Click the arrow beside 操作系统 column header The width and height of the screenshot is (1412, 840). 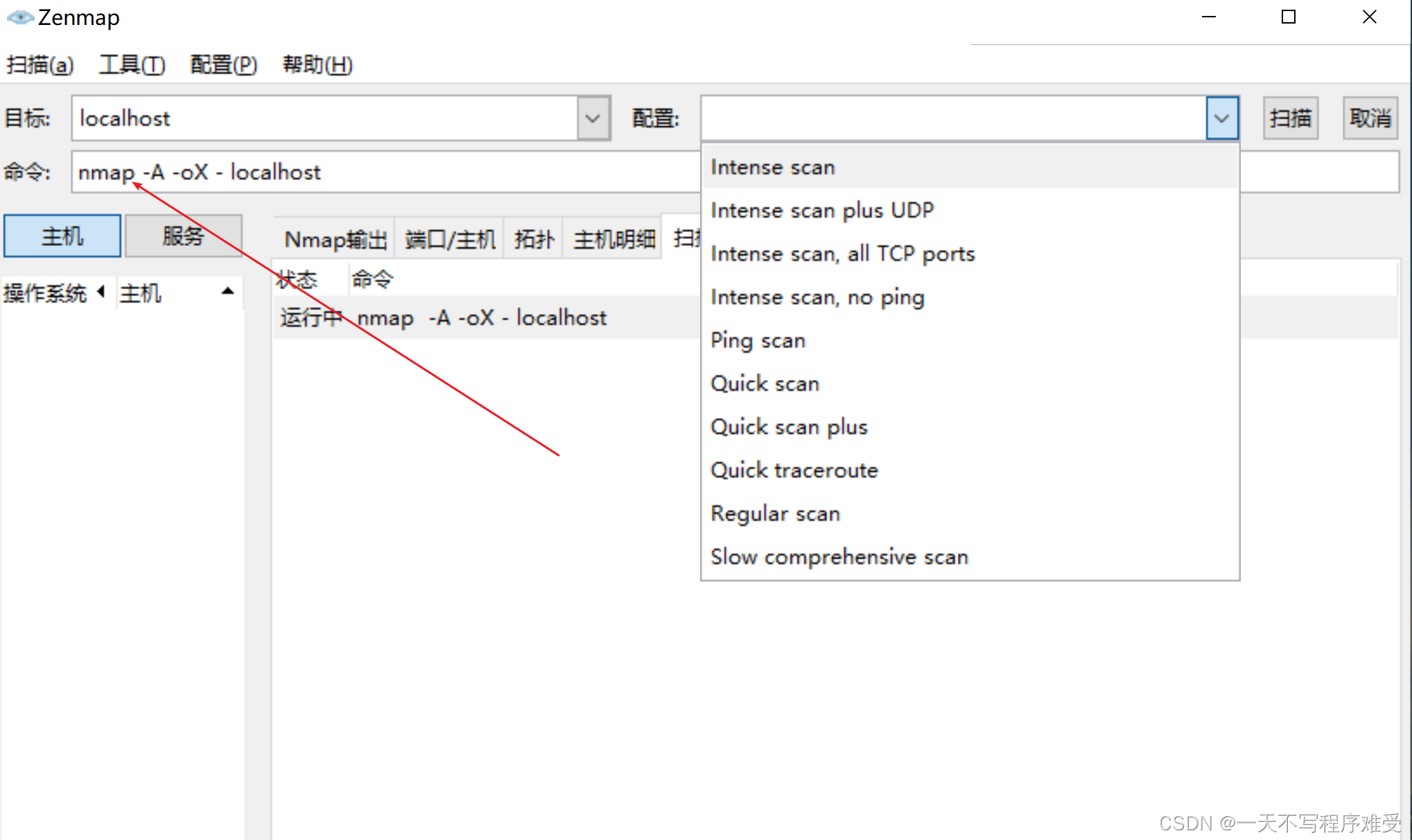tap(102, 292)
